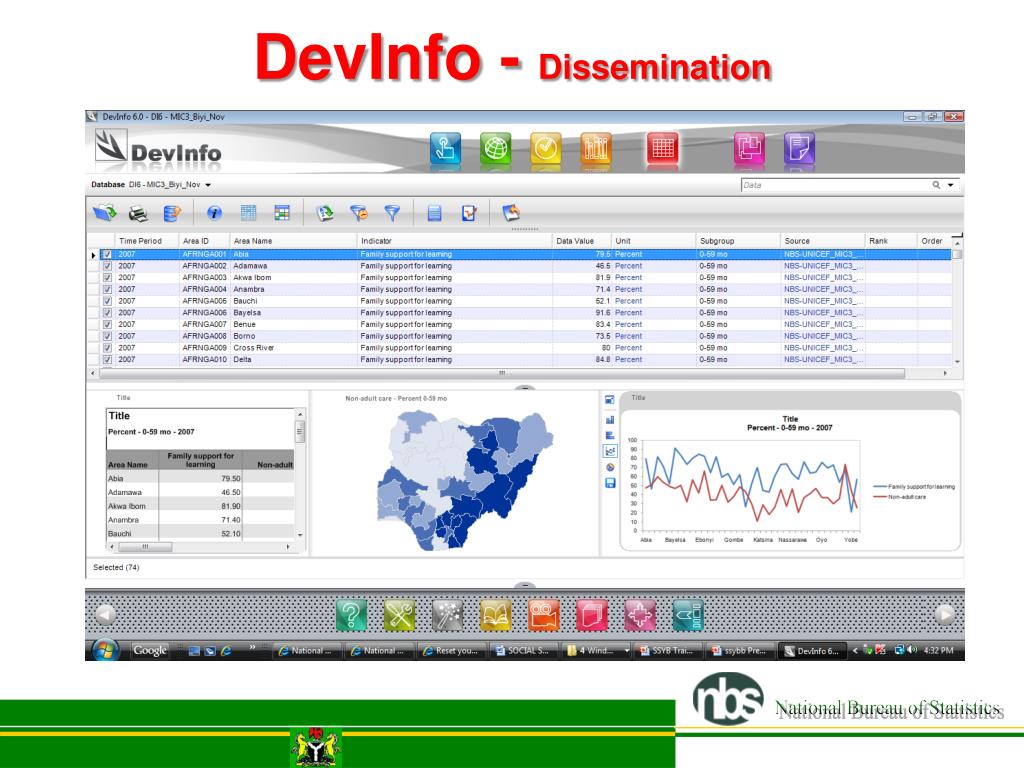Image resolution: width=1024 pixels, height=768 pixels.
Task: Click the Source column header
Action: (822, 241)
